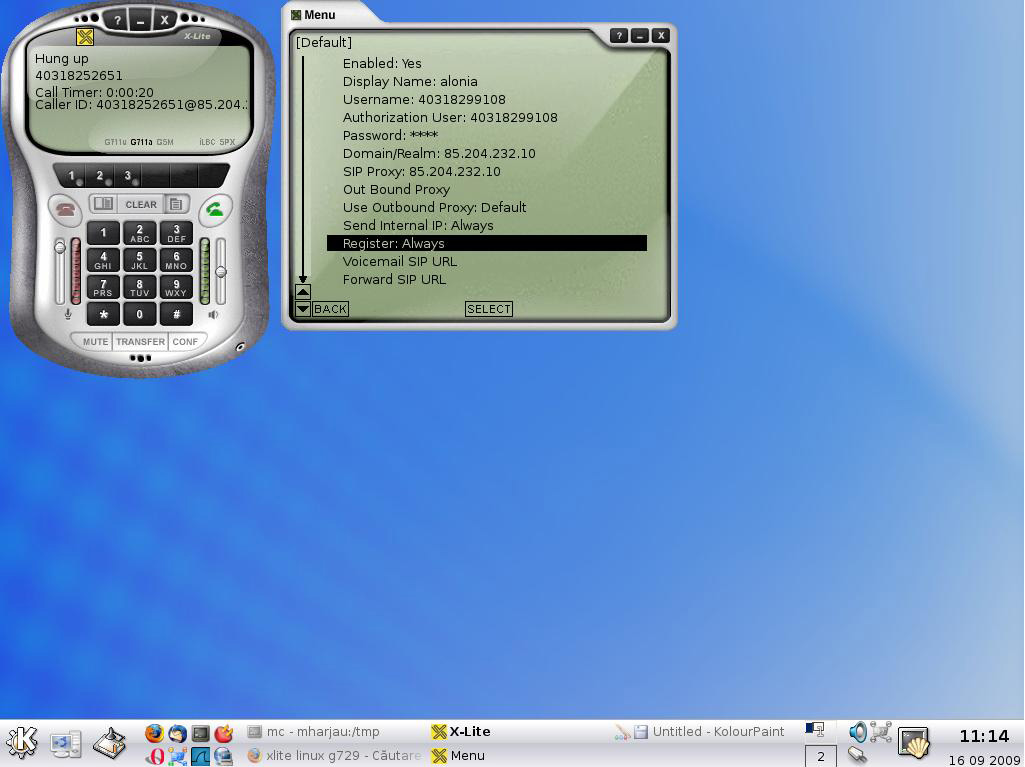Select line 1 on the phone
Image resolution: width=1025 pixels, height=767 pixels.
coord(72,176)
